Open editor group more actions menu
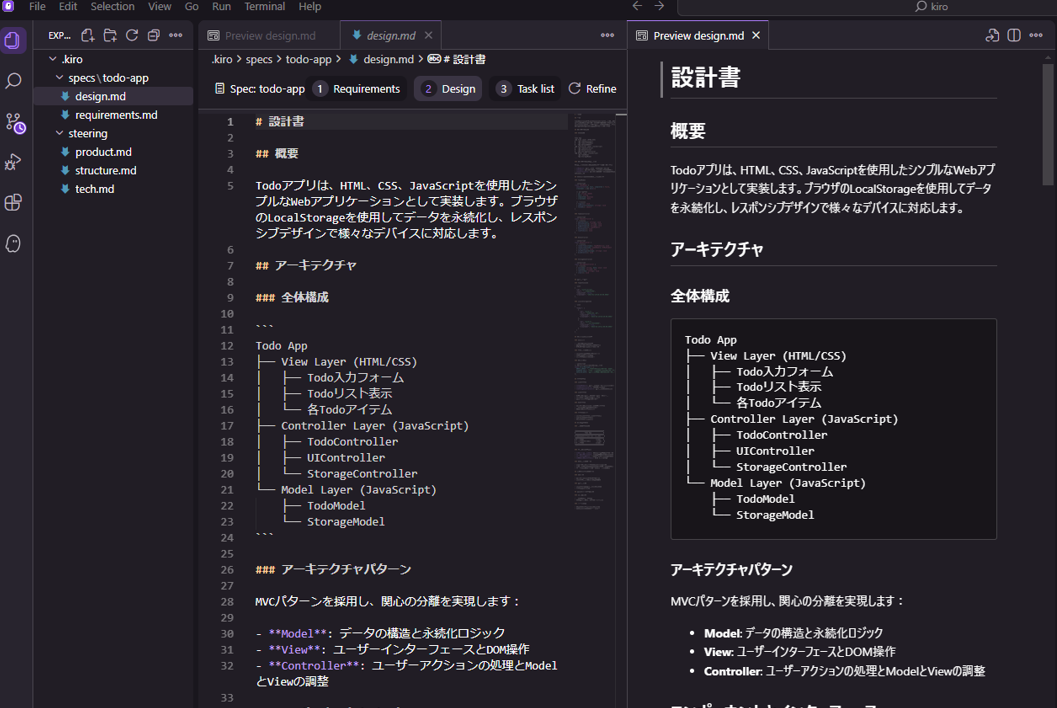The height and width of the screenshot is (708, 1057). point(607,35)
